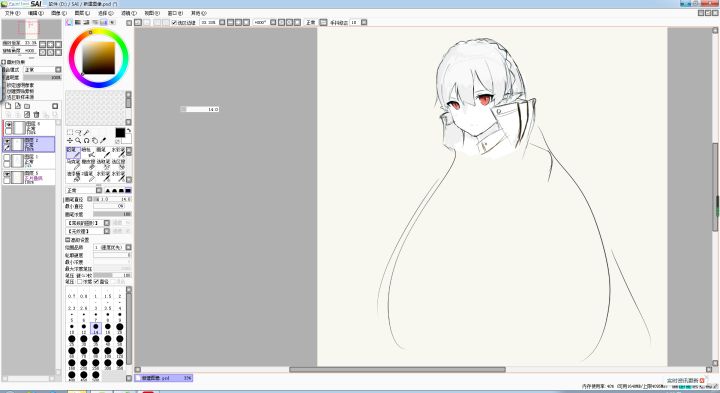Select the lasso selection tool
This screenshot has width=720, height=393.
point(78,132)
